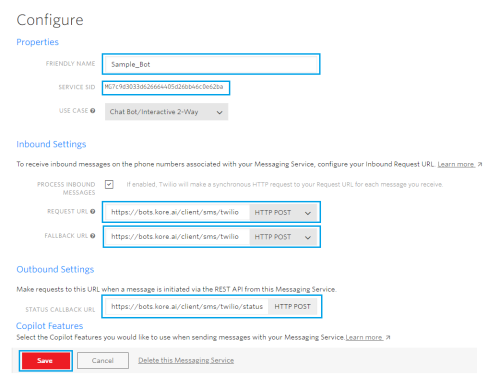Open the Copilot Features Learn more link
The height and width of the screenshot is (375, 500).
[x=364, y=338]
